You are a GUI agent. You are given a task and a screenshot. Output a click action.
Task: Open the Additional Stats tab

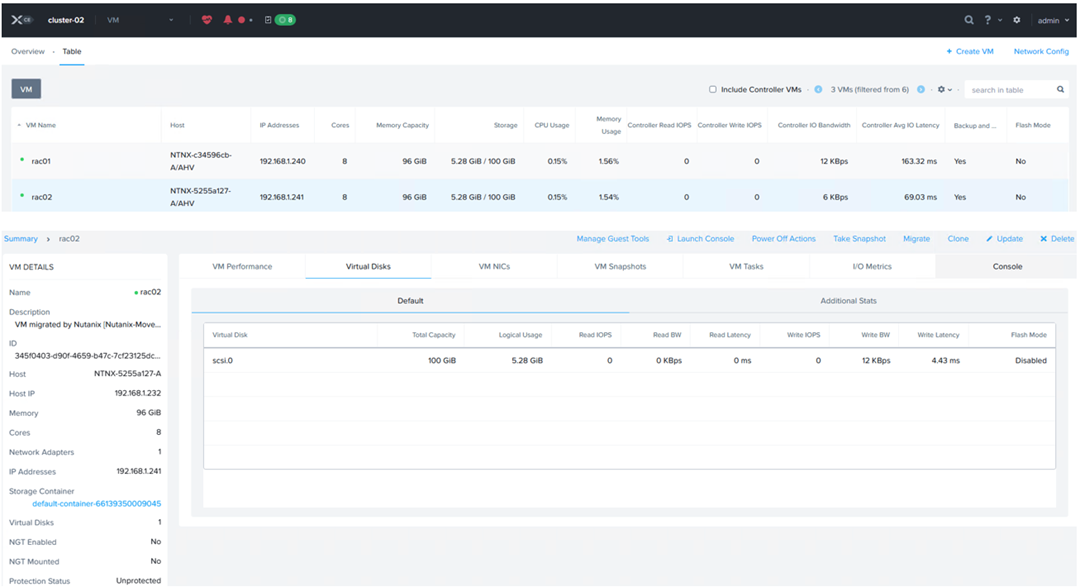click(x=848, y=300)
